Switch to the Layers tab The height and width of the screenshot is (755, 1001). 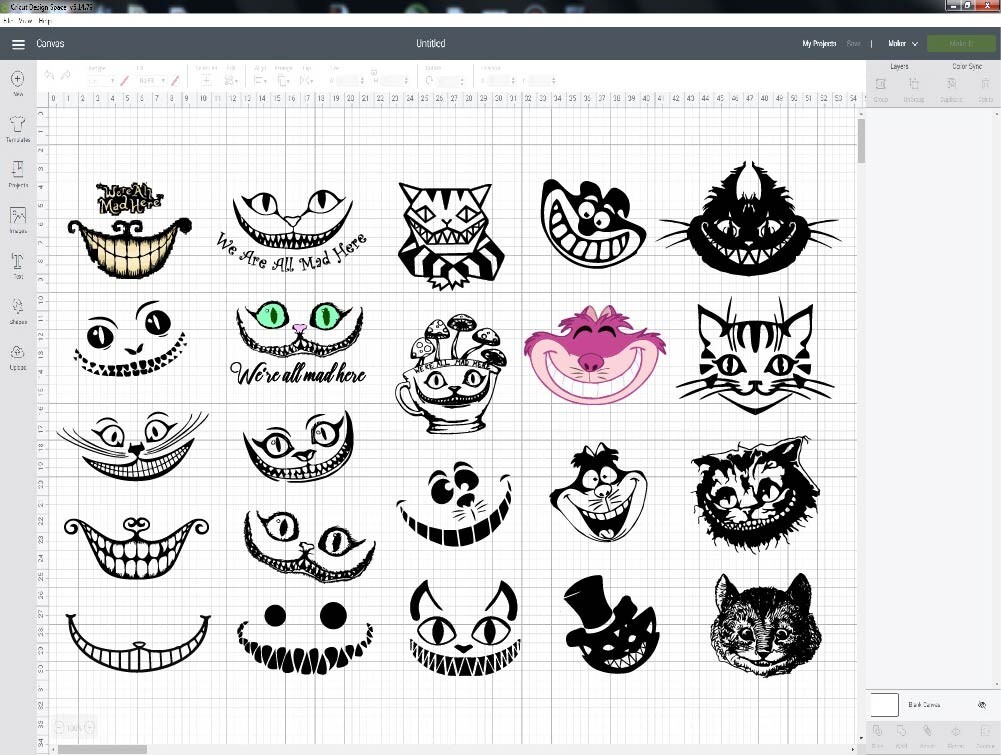(899, 66)
